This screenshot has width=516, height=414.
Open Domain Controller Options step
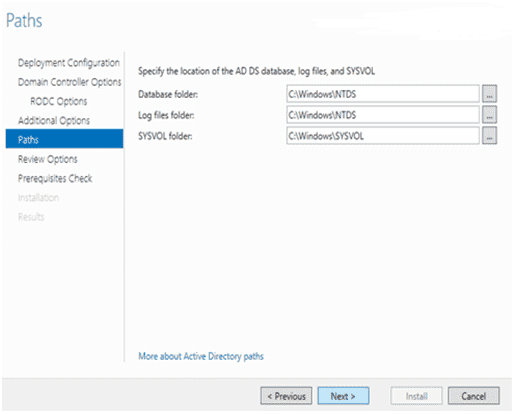(x=70, y=82)
